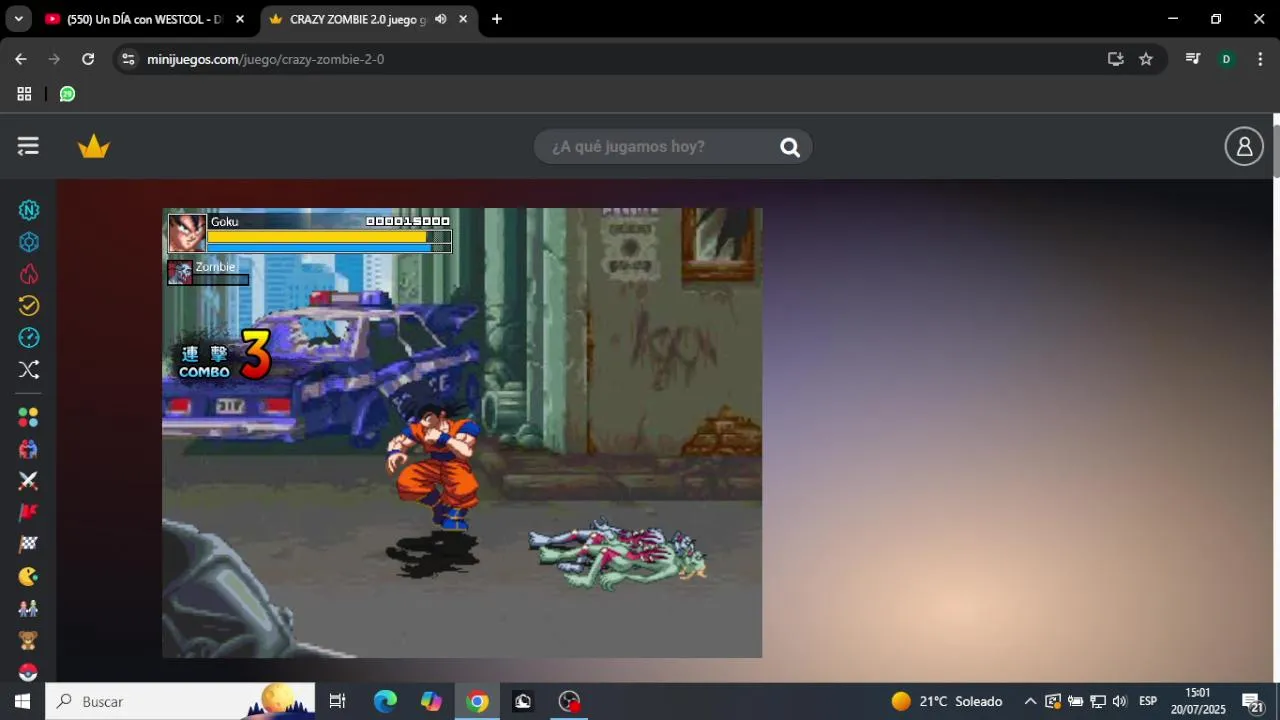The width and height of the screenshot is (1280, 720).
Task: Open the apps grid in bookmarks bar
Action: pos(24,94)
